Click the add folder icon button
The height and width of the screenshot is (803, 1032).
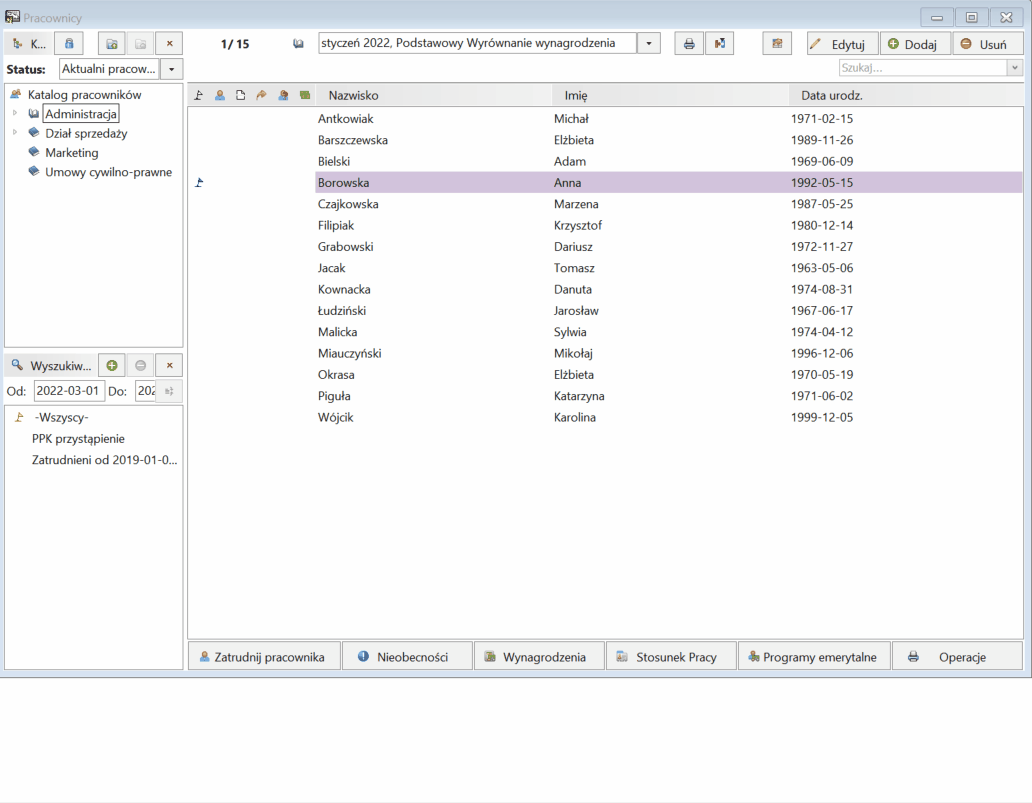[112, 44]
